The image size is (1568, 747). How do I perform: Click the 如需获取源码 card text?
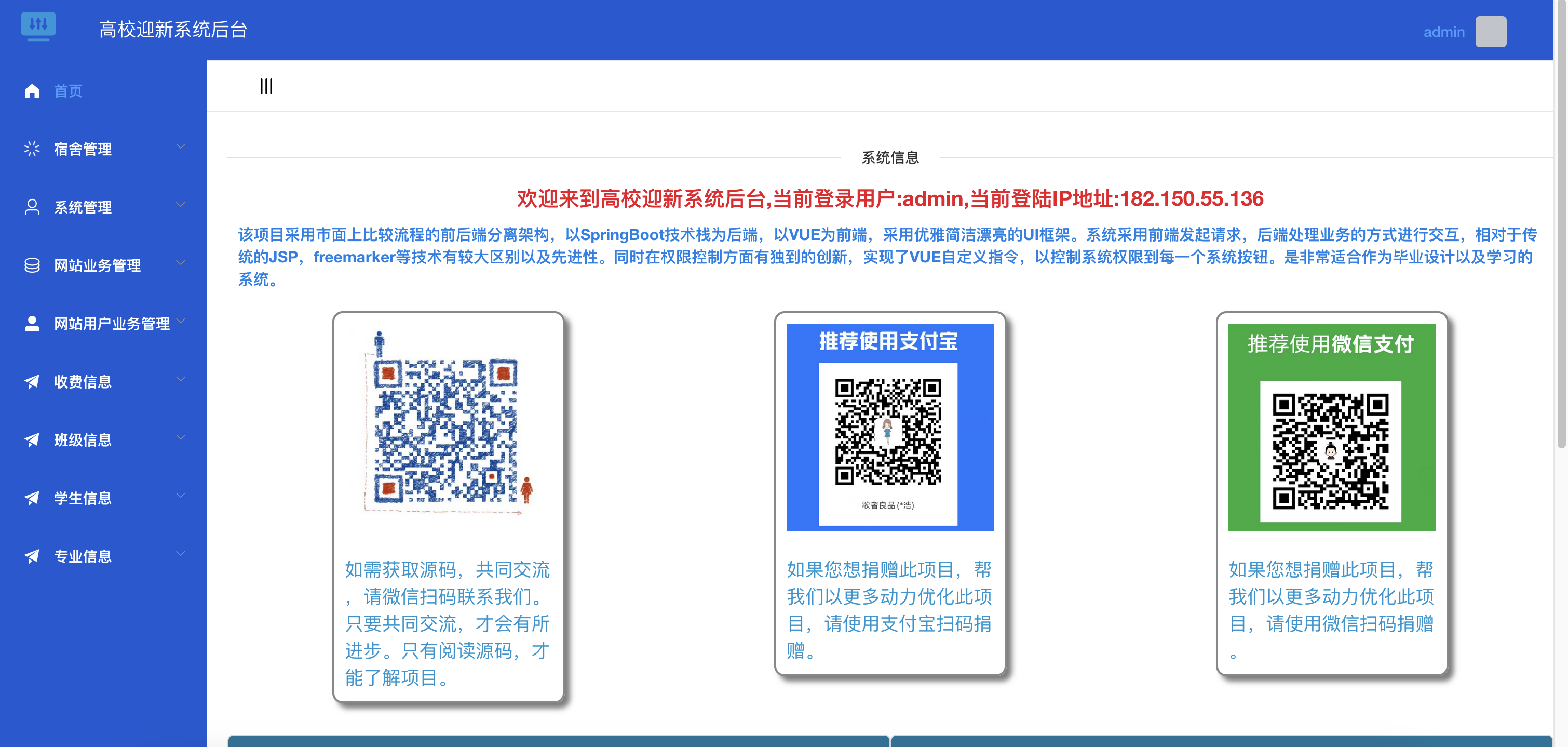click(448, 623)
